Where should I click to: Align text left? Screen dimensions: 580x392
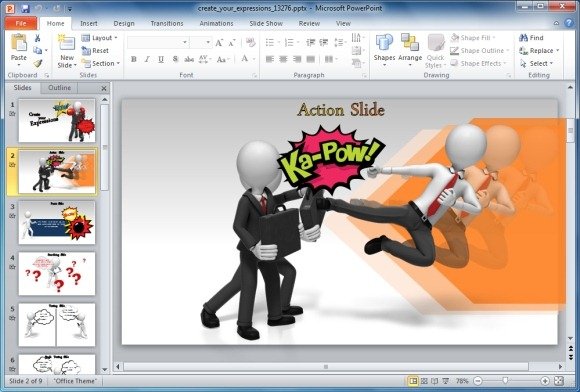(270, 59)
